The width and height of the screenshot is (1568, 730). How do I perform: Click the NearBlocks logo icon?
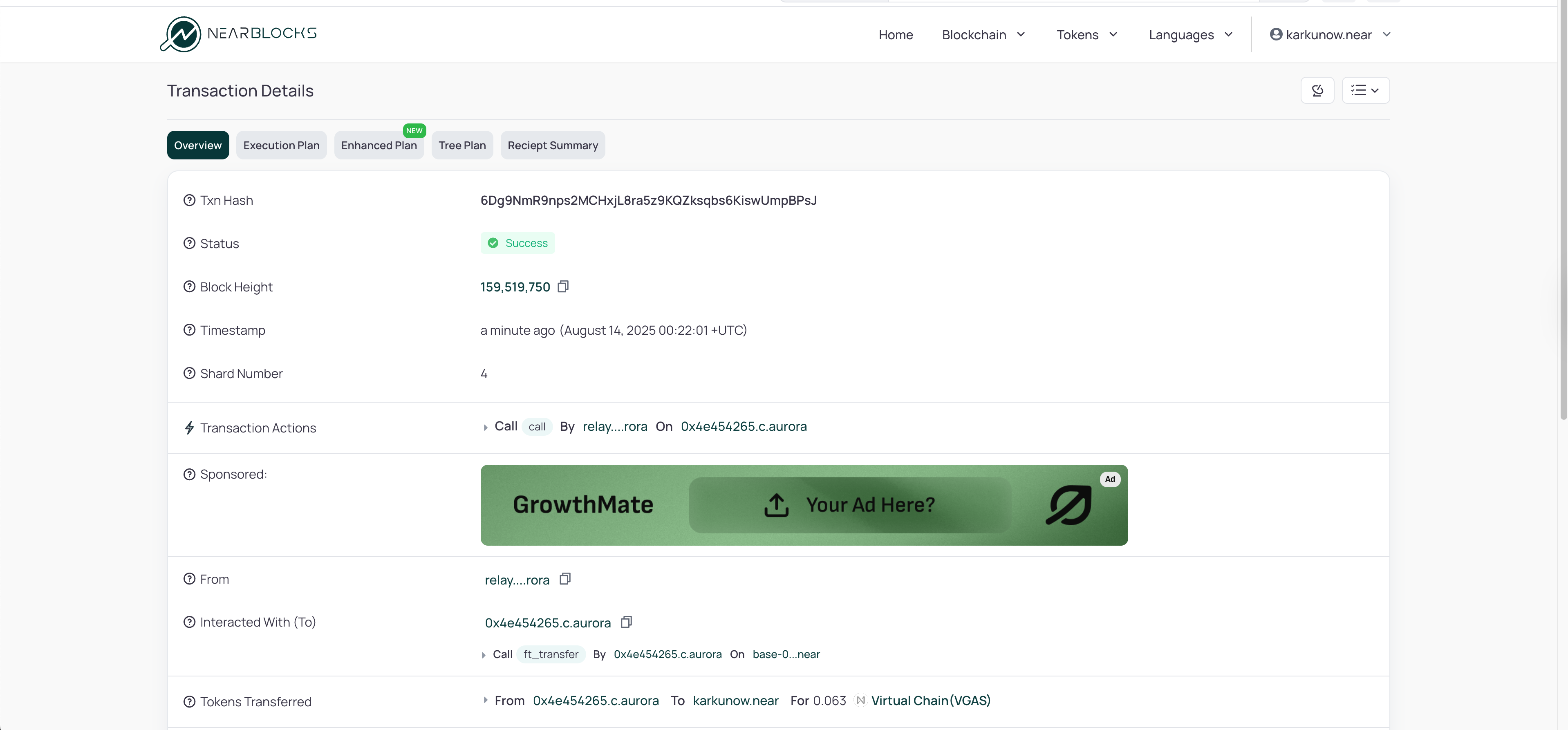coord(181,34)
